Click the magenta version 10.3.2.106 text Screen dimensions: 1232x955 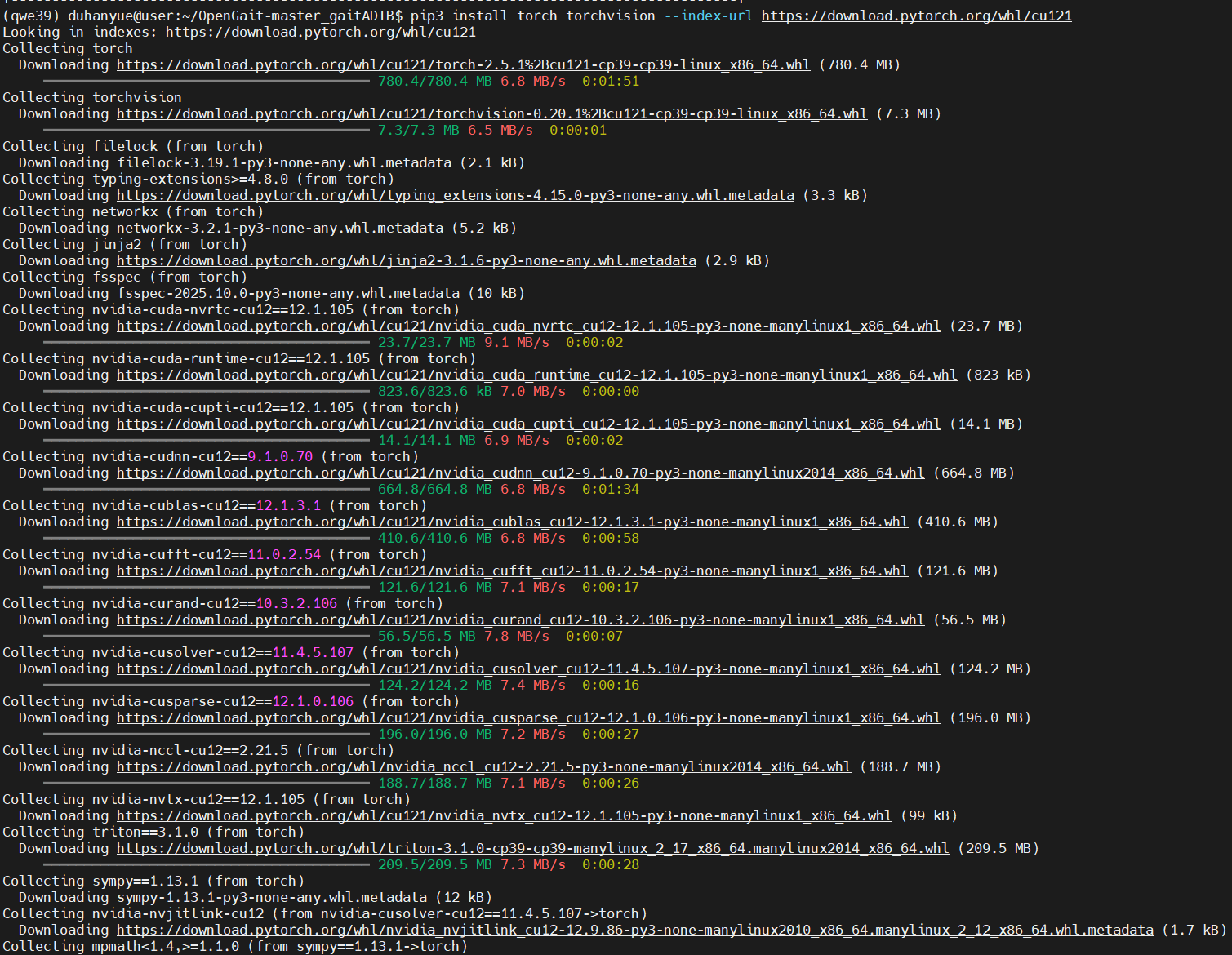pos(296,603)
